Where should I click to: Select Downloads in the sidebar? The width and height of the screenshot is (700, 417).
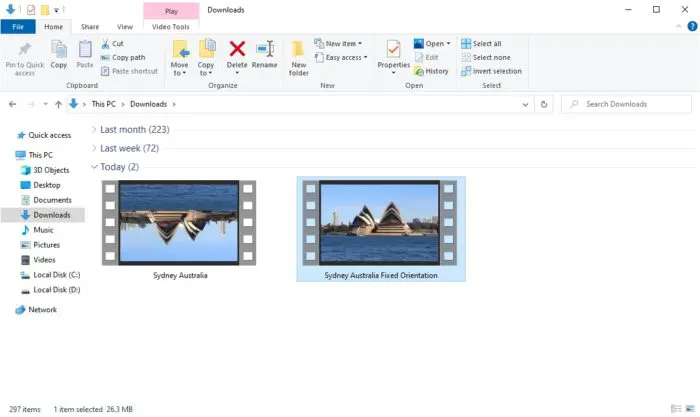43,215
